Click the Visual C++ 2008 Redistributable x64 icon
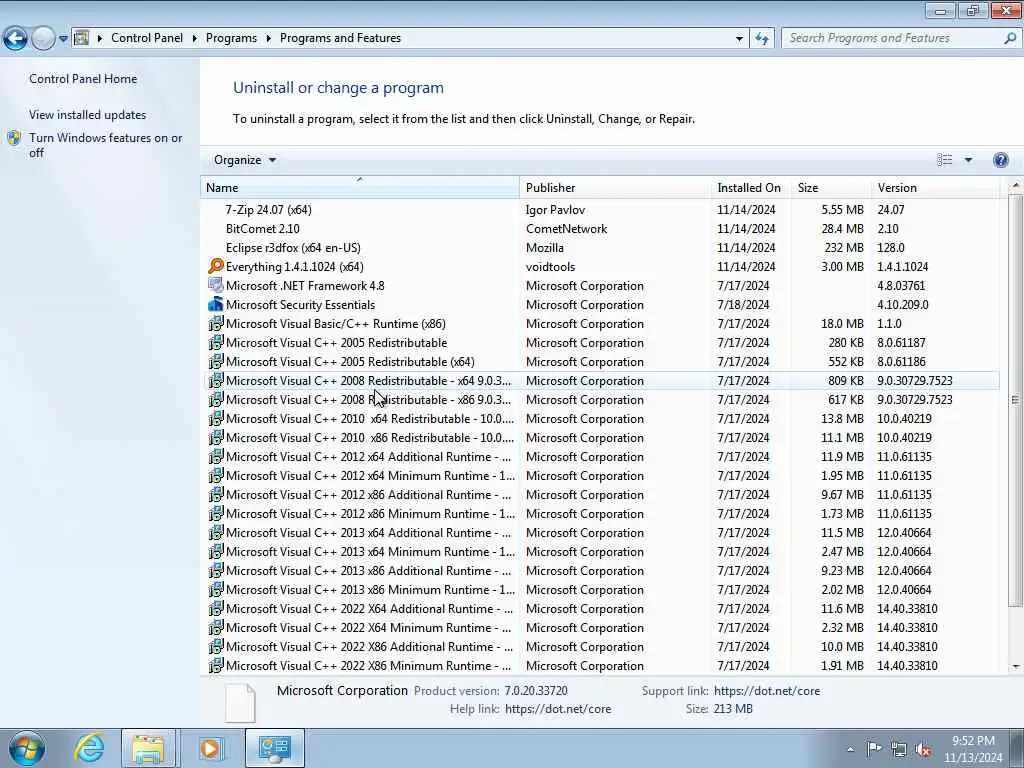This screenshot has width=1024, height=768. 216,380
